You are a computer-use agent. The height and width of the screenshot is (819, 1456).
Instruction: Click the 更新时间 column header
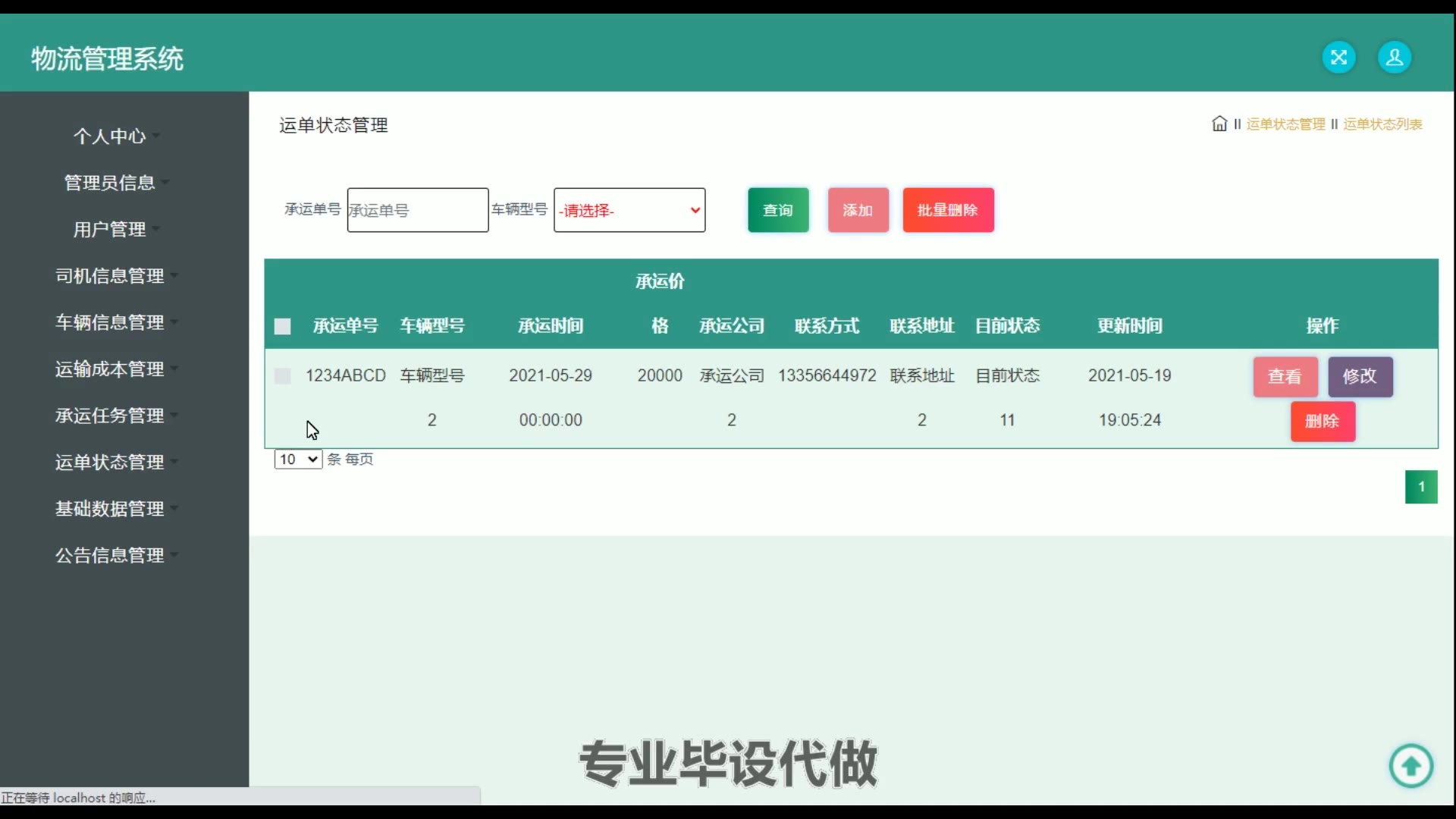(1130, 326)
